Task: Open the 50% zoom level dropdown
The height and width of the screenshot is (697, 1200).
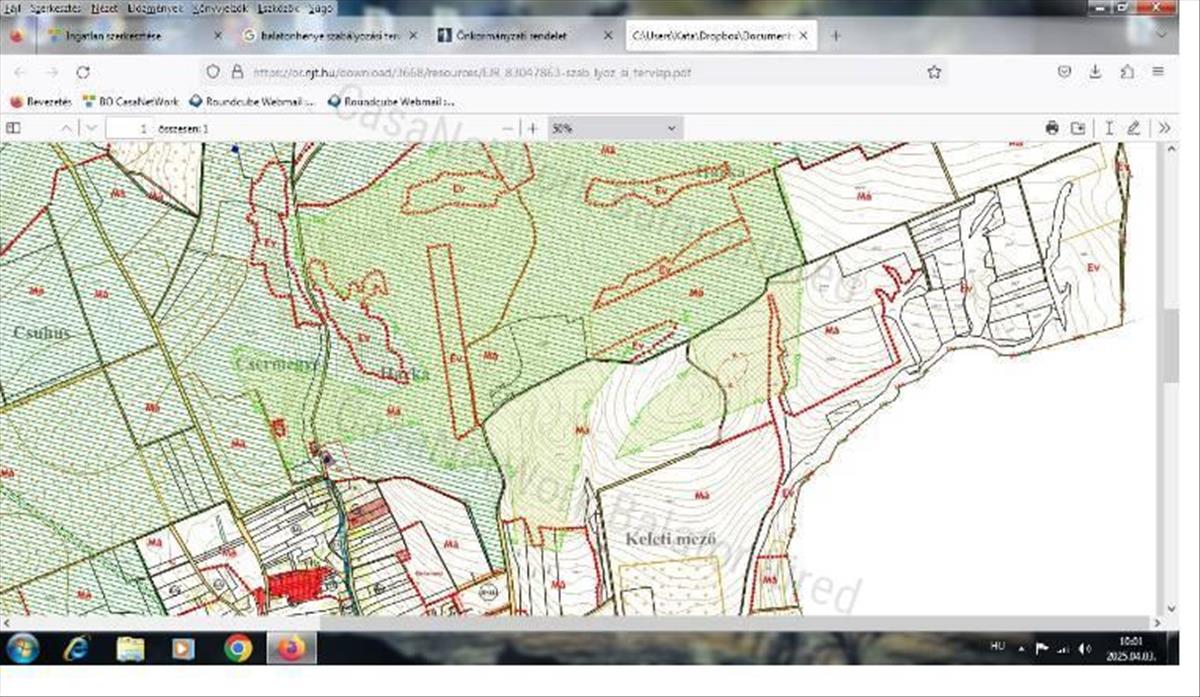Action: click(x=614, y=128)
